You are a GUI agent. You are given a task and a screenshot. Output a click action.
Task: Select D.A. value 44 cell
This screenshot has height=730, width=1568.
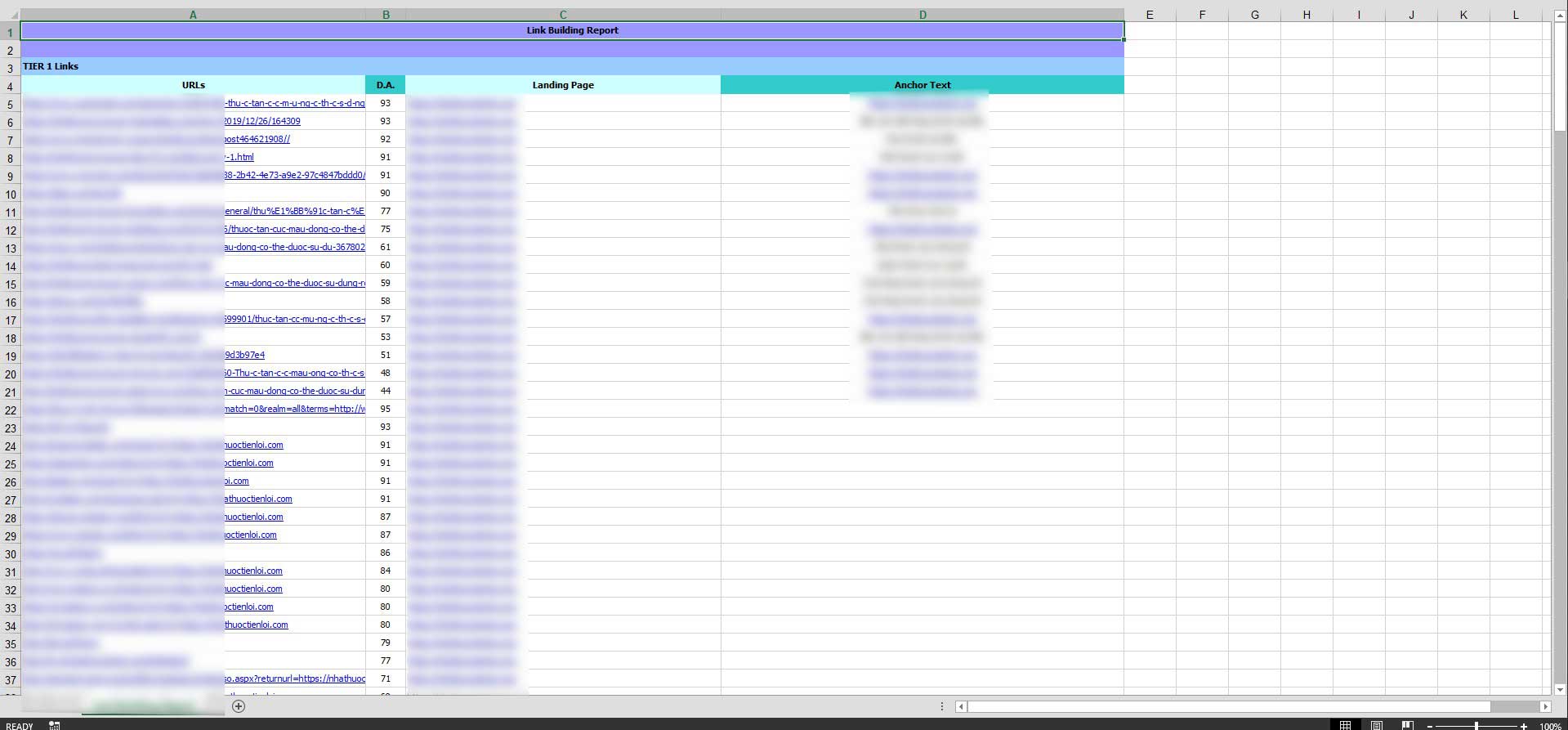click(386, 391)
